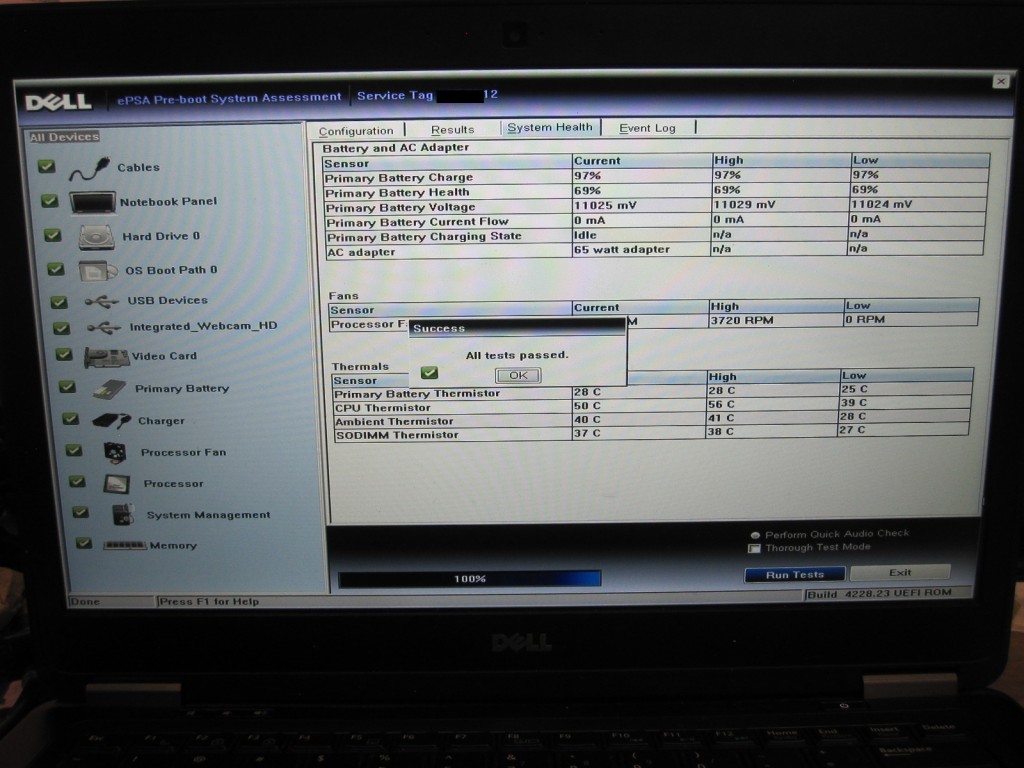Uncheck the Notebook Panel checkbox

coord(50,201)
